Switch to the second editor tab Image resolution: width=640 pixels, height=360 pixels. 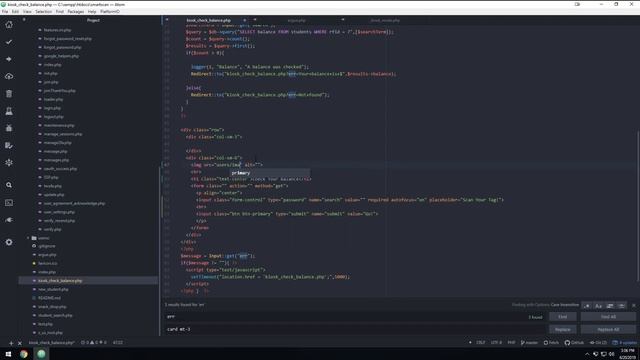(297, 20)
